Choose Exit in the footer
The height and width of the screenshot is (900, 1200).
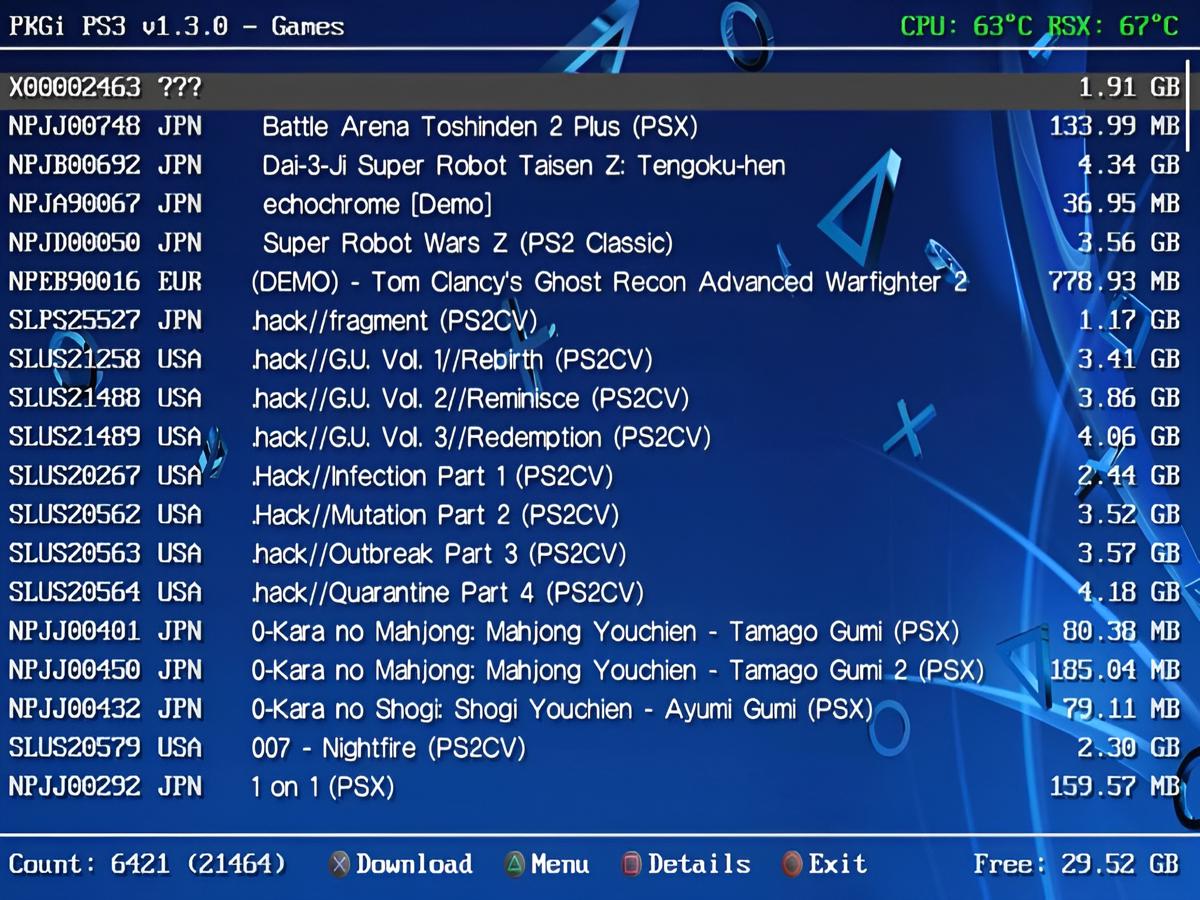[838, 864]
